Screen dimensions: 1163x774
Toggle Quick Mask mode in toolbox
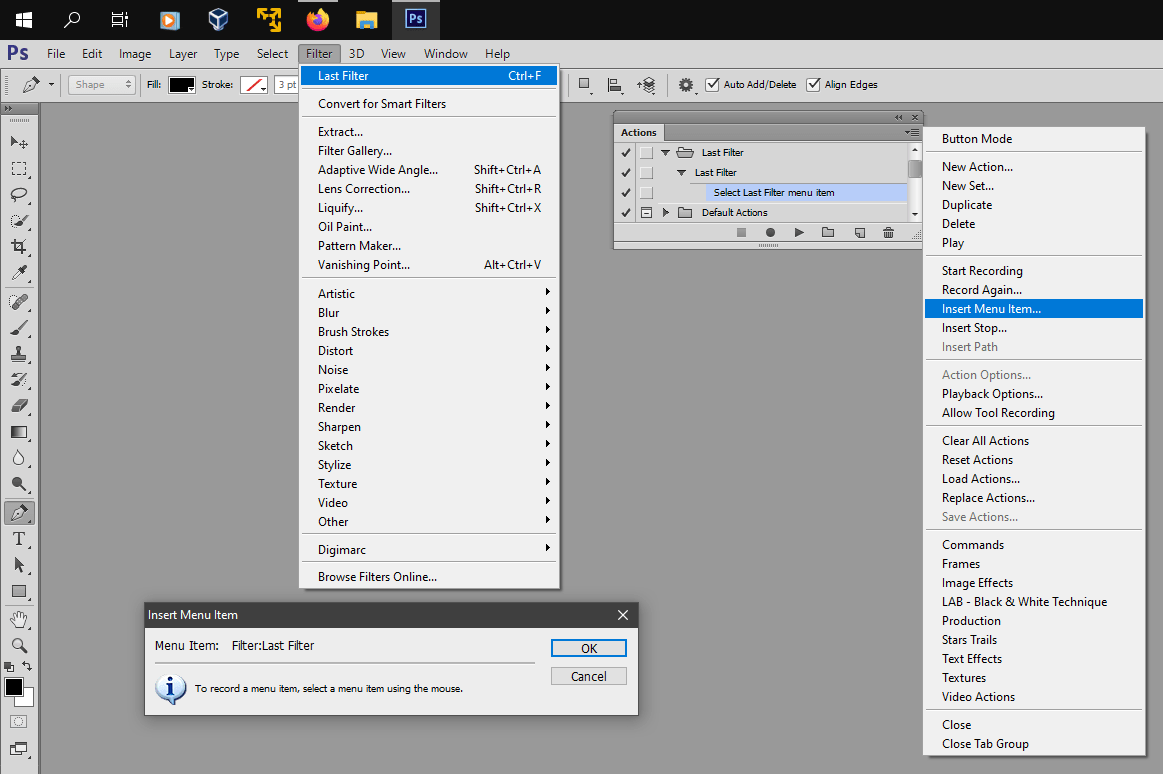tap(19, 721)
